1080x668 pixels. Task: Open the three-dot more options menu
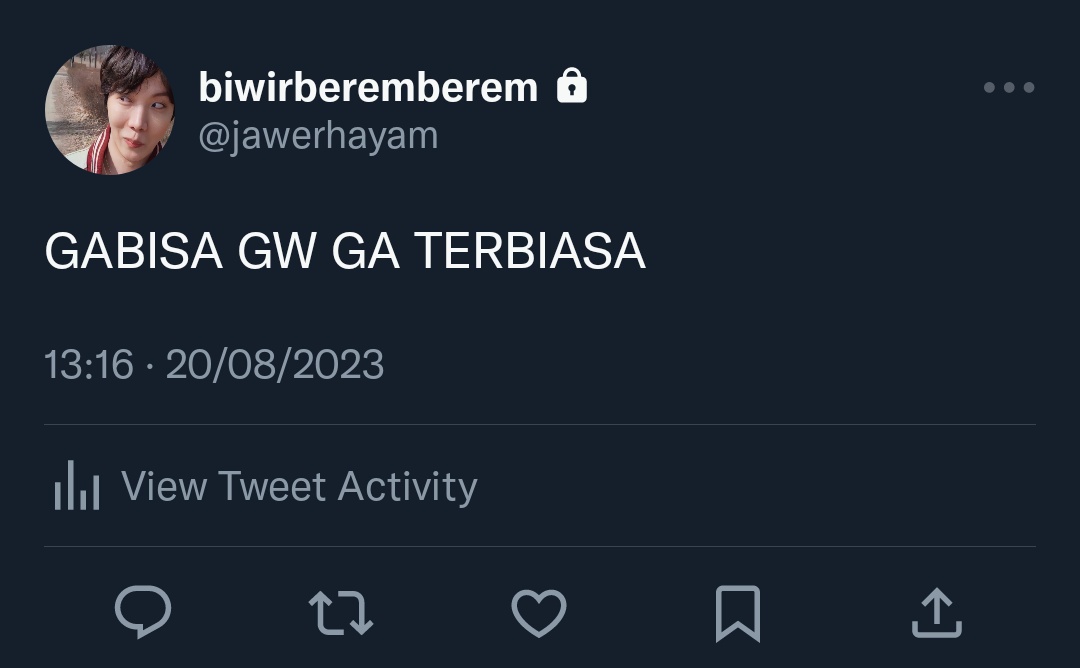pos(1009,87)
